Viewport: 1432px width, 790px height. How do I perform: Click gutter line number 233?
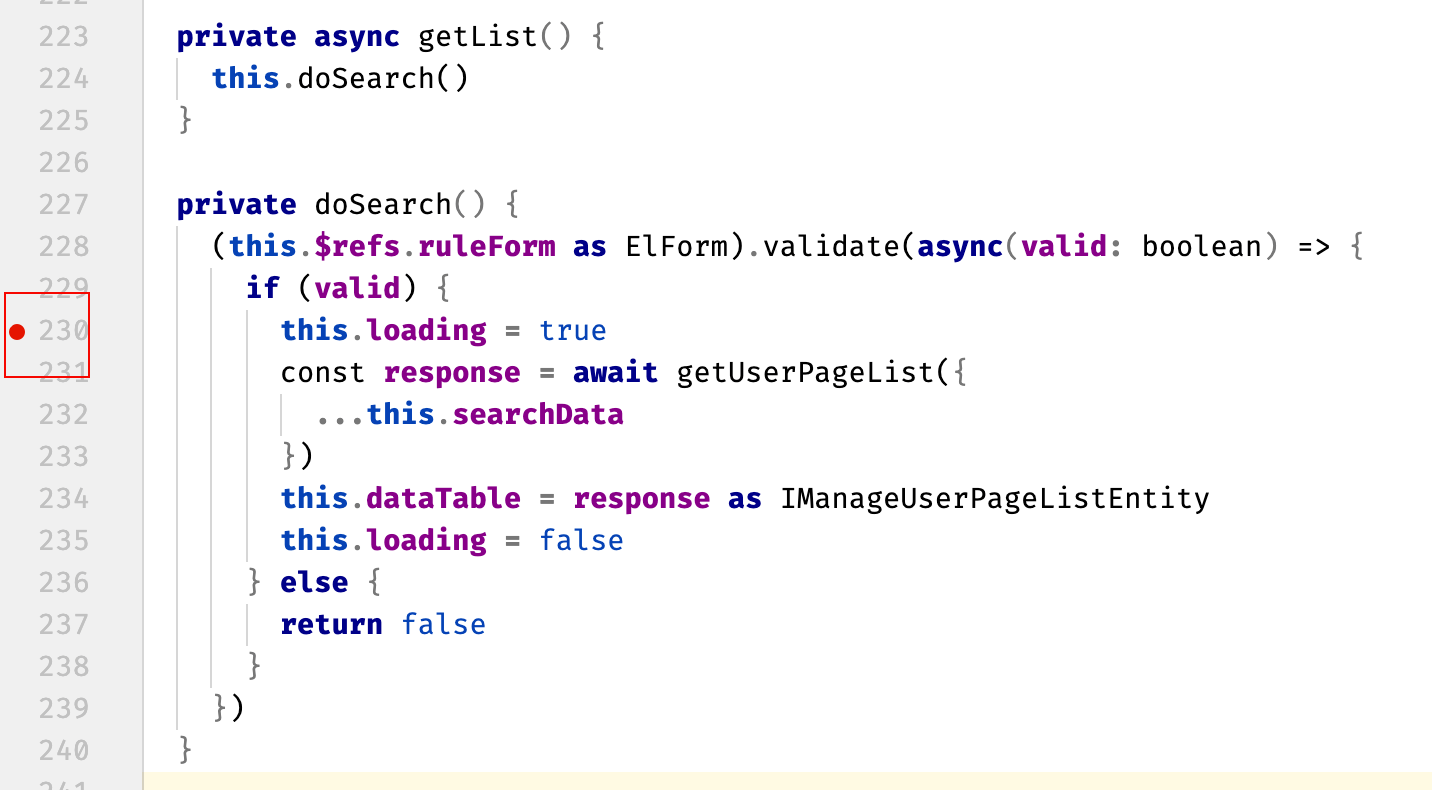coord(64,457)
